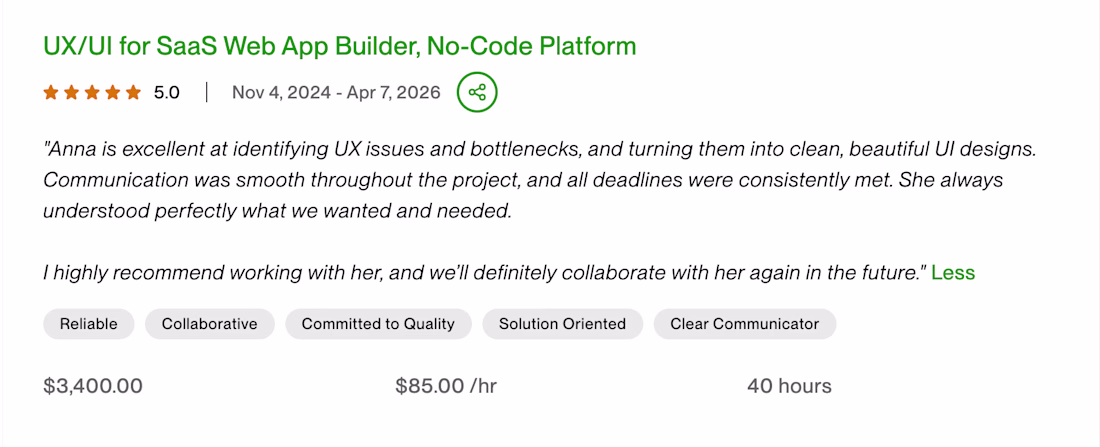Click the 5.0 rating score
1100x447 pixels.
[x=167, y=93]
